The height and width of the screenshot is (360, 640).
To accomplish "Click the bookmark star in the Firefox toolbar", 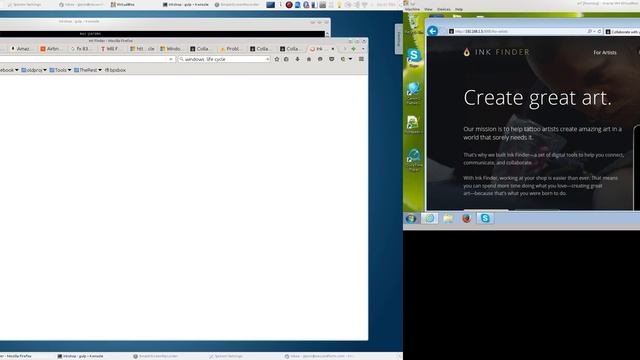I will click(x=277, y=59).
